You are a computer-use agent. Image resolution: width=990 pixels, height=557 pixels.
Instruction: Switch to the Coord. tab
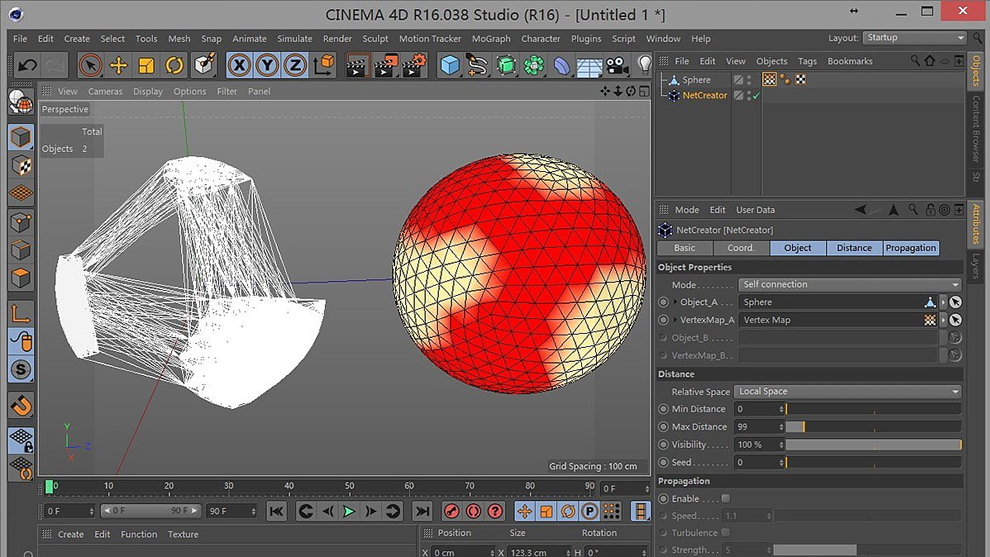tap(741, 248)
